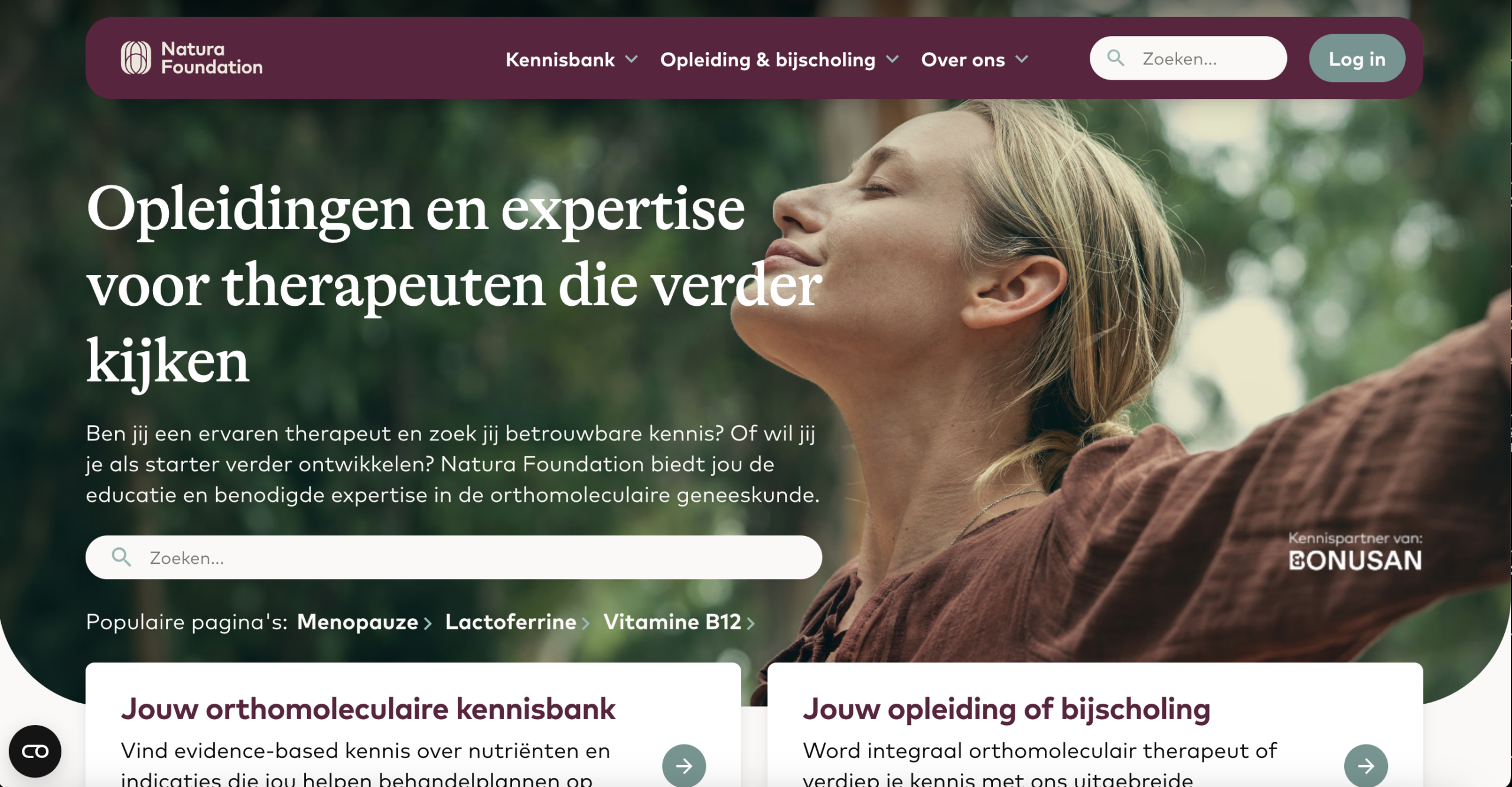Expand the Opleiding & bijscholing chevron

pos(892,59)
